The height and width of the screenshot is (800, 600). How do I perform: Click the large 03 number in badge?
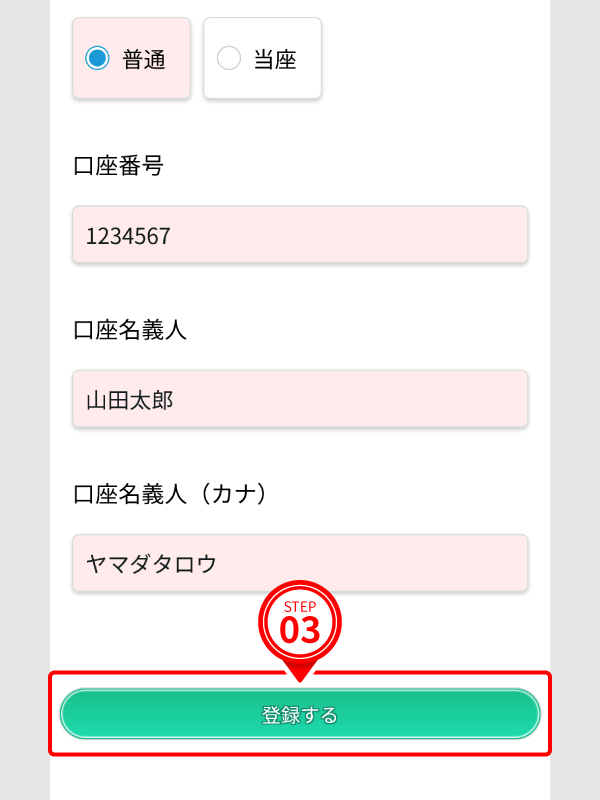(300, 631)
